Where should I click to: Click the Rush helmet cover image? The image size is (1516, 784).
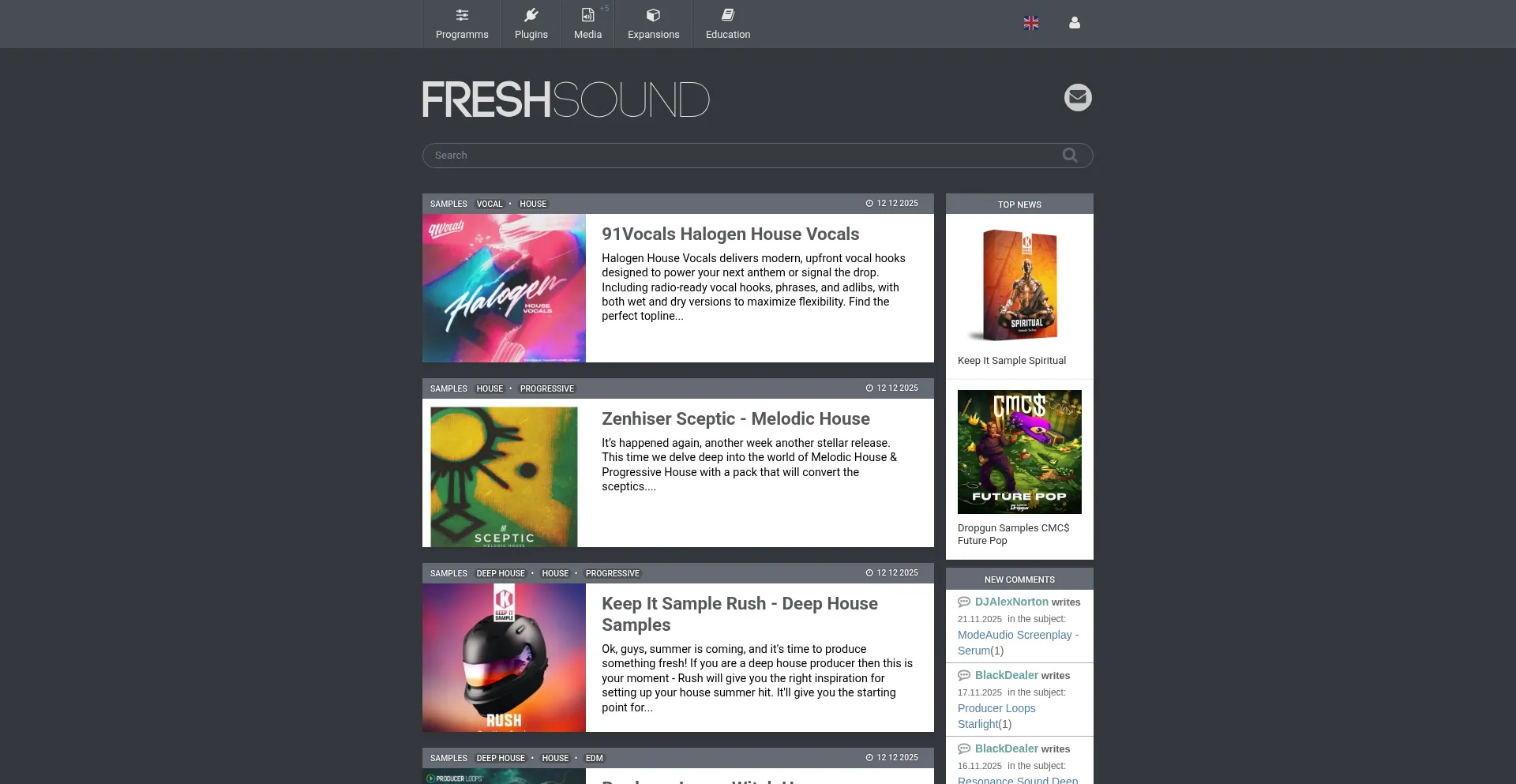[504, 657]
